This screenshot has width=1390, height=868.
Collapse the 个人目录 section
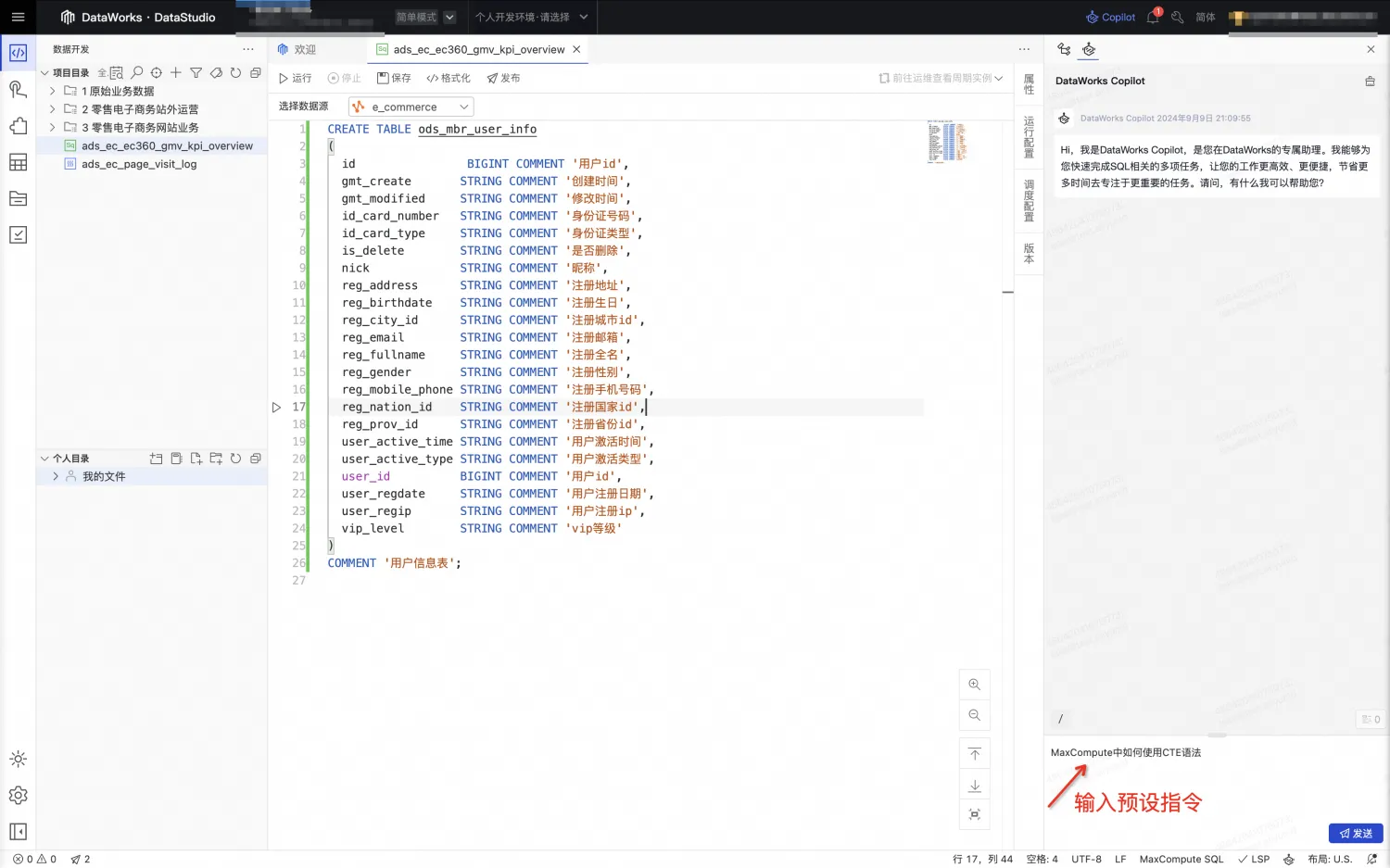[x=44, y=459]
